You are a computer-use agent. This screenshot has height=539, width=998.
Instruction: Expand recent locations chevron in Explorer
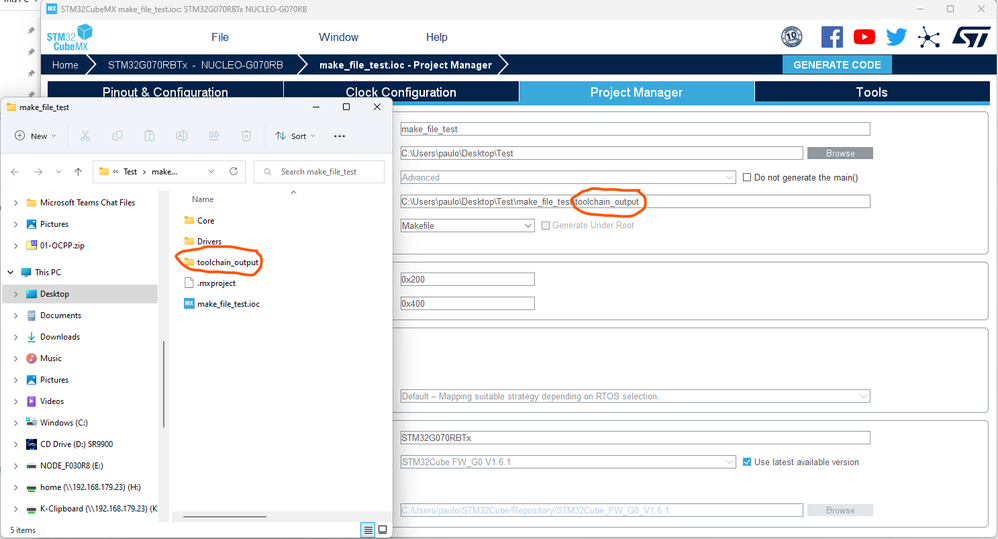pyautogui.click(x=59, y=172)
